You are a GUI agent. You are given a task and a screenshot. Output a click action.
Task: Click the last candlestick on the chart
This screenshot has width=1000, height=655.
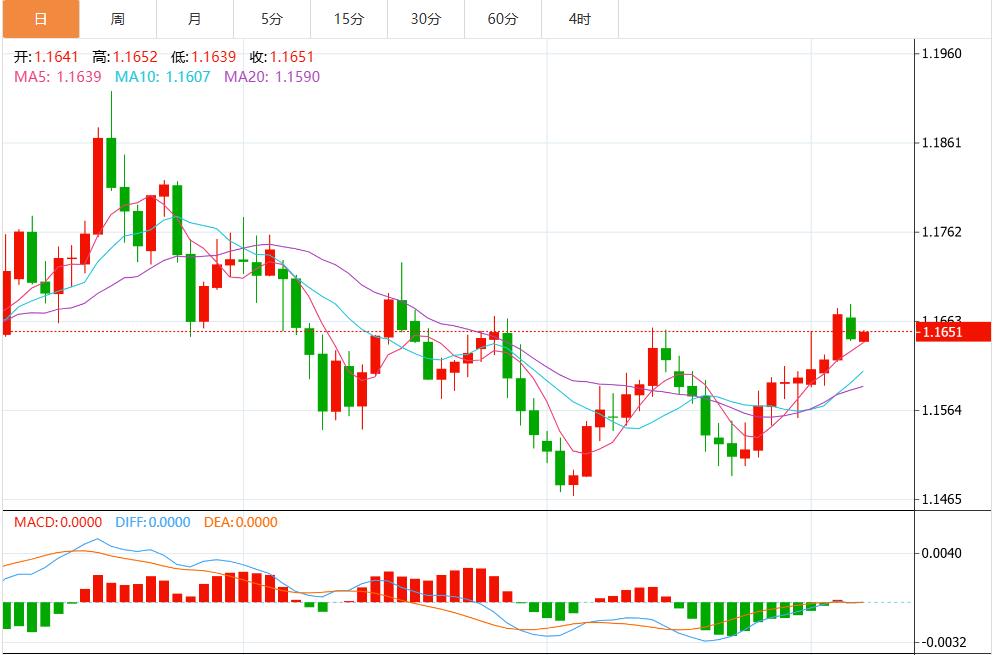click(864, 336)
